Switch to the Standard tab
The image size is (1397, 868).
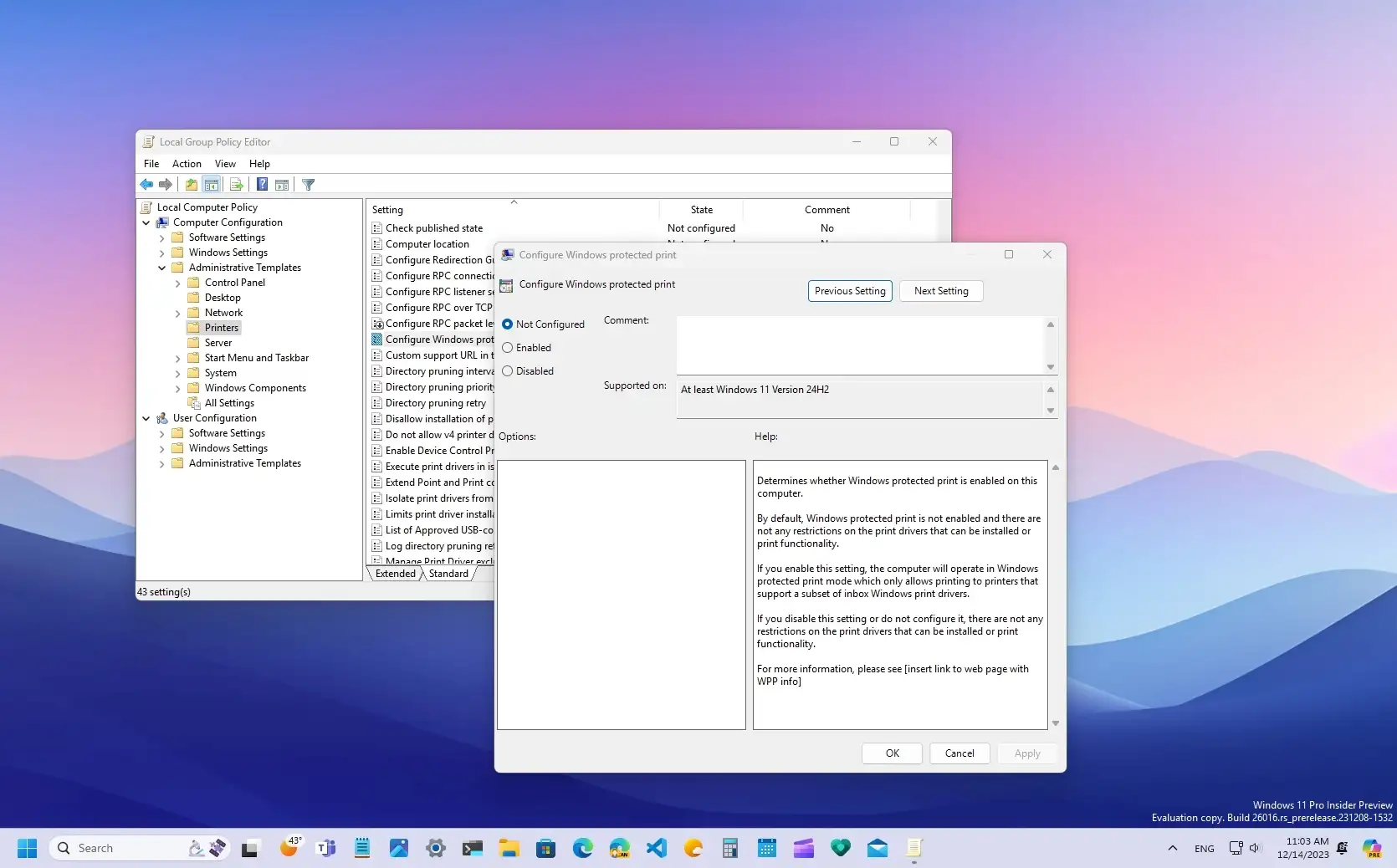click(x=448, y=574)
